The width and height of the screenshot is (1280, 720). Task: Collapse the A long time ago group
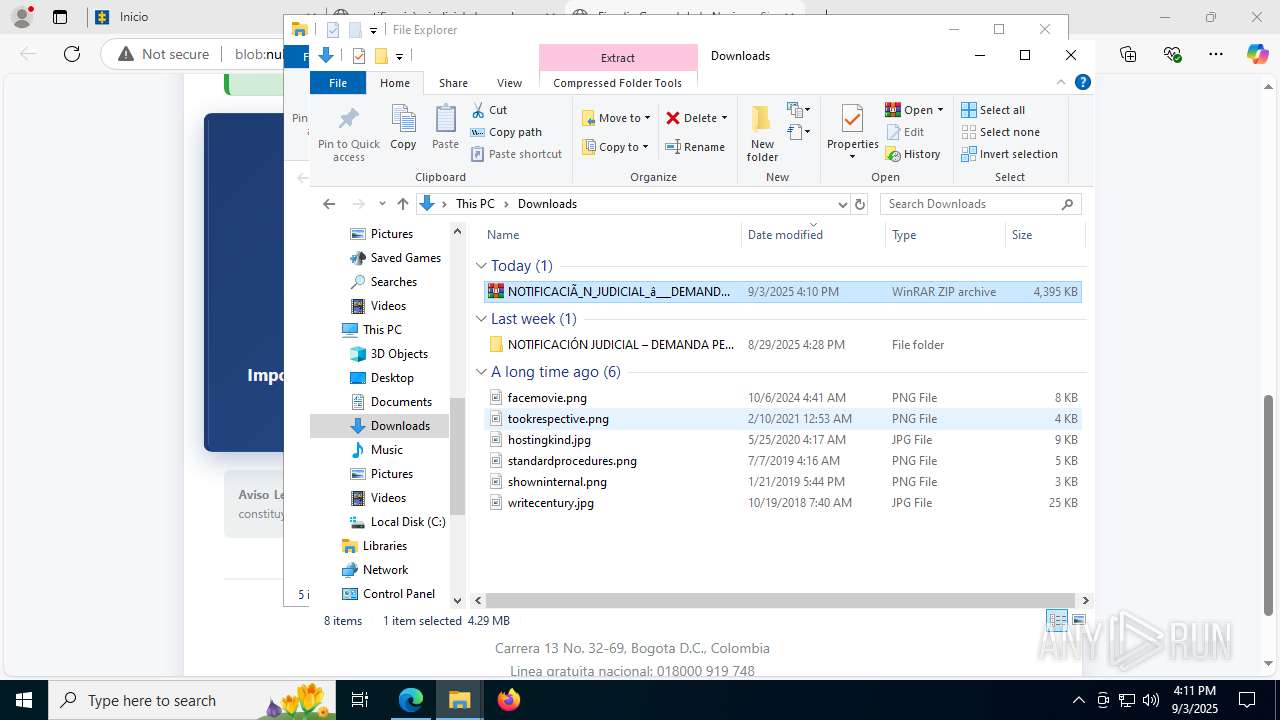(x=482, y=372)
